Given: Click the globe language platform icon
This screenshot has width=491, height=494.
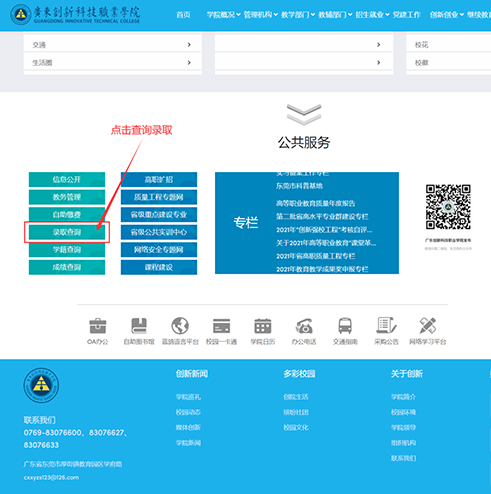Looking at the screenshot, I should (180, 326).
